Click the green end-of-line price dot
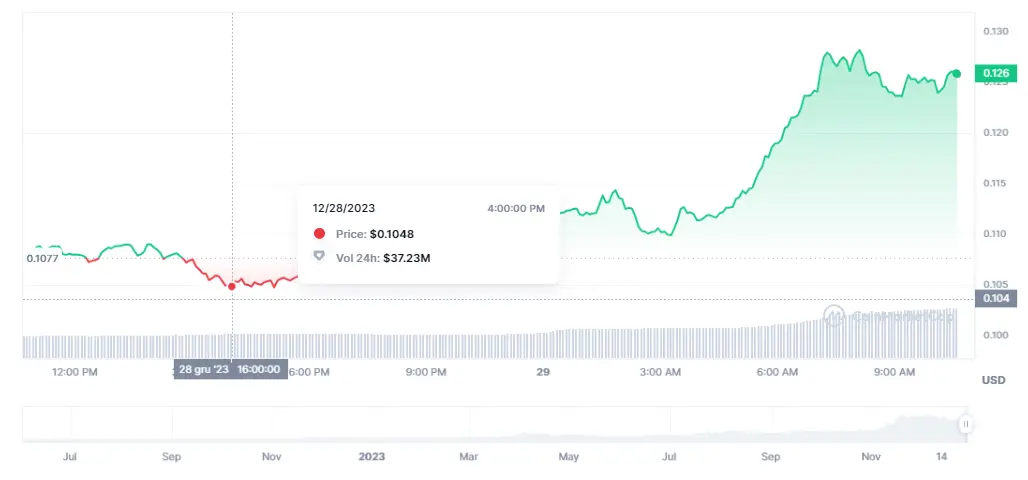The height and width of the screenshot is (480, 1028). [x=956, y=74]
